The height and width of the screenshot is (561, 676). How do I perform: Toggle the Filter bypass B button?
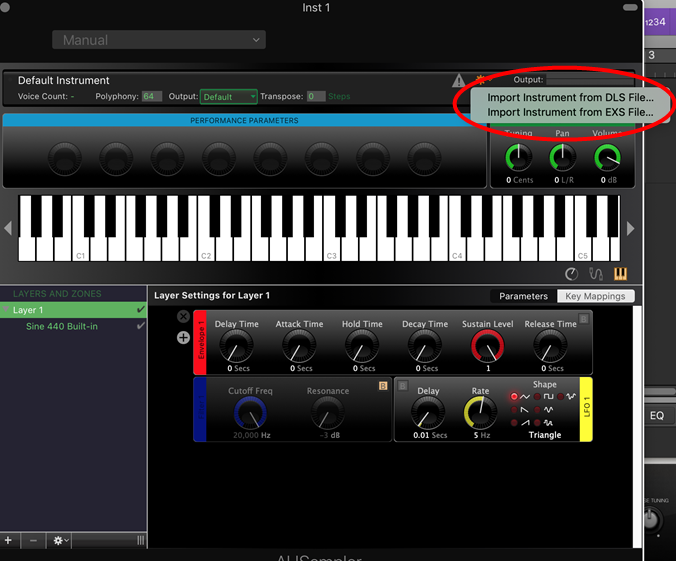(383, 385)
